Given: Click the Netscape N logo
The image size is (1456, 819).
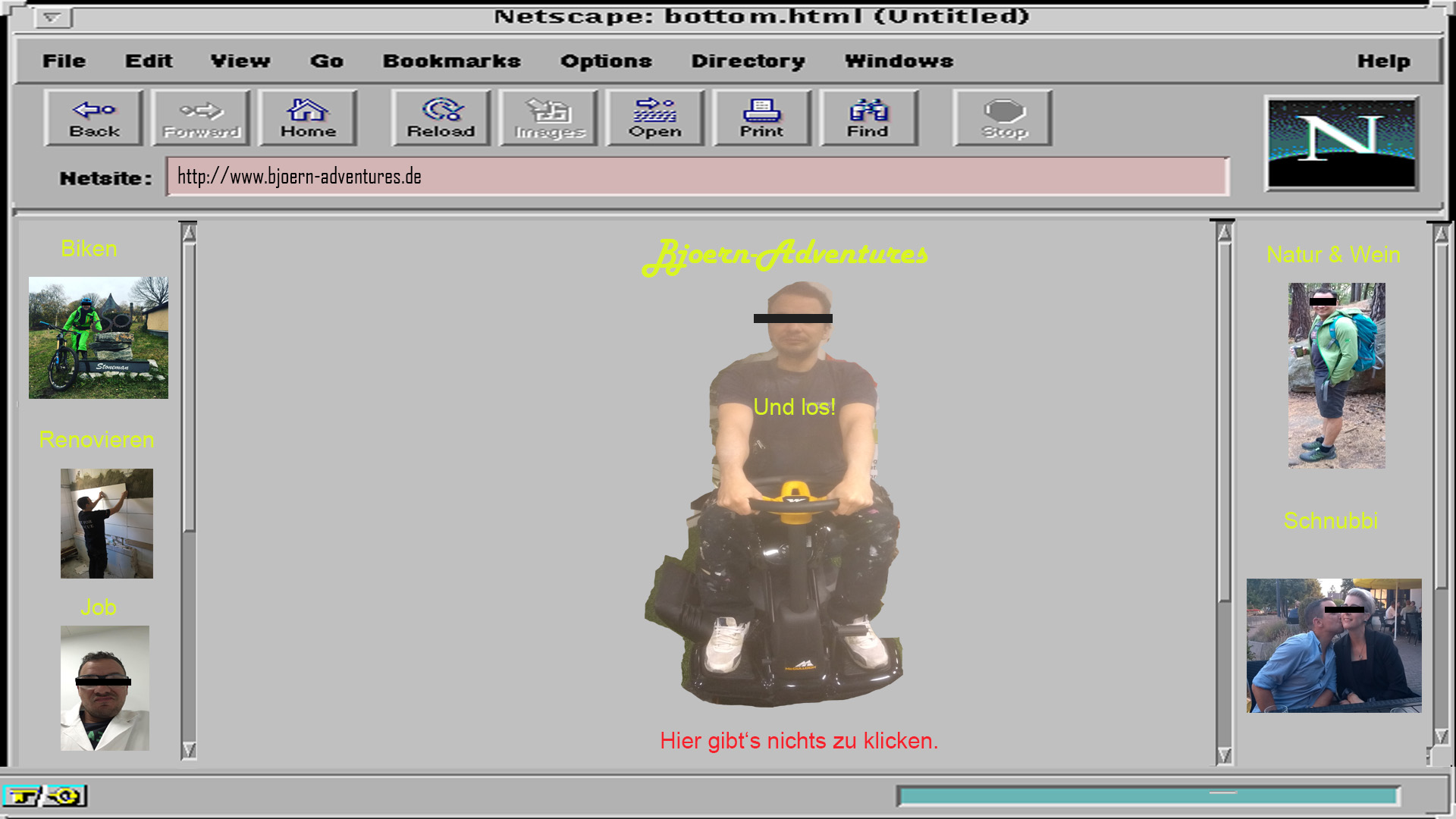Looking at the screenshot, I should coord(1341,143).
